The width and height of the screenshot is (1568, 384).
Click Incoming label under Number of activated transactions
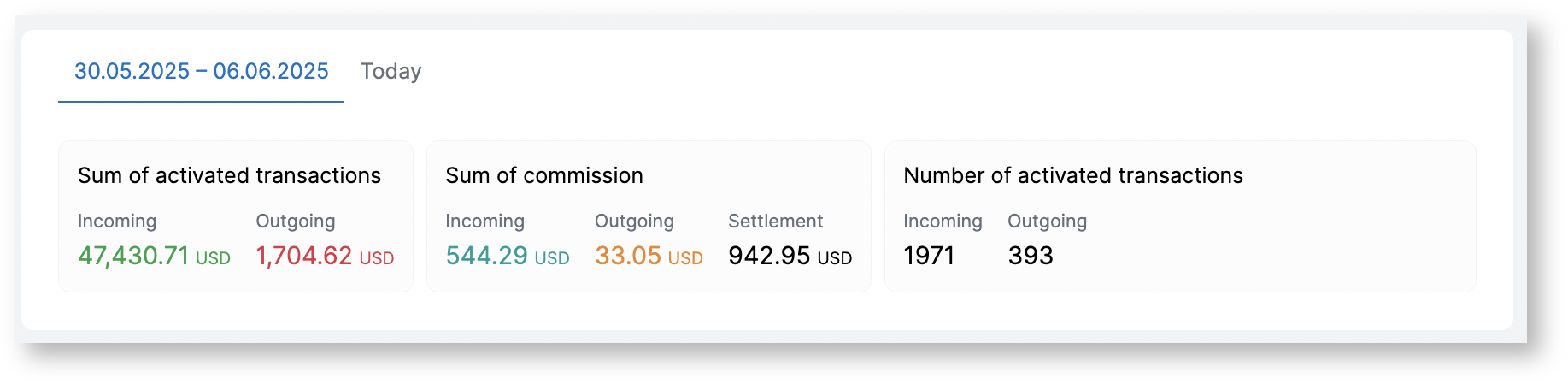[943, 222]
